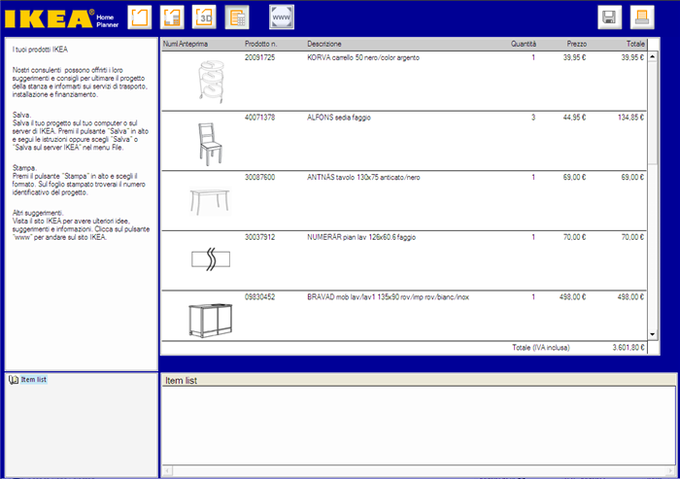The image size is (680, 479).
Task: Open the 2D floor plan view icon
Action: pyautogui.click(x=140, y=17)
